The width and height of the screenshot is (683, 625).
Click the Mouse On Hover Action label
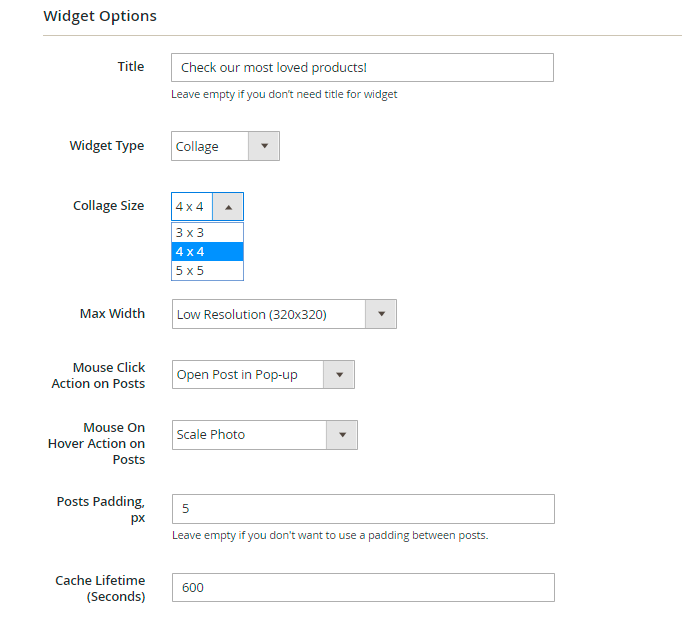(x=97, y=443)
